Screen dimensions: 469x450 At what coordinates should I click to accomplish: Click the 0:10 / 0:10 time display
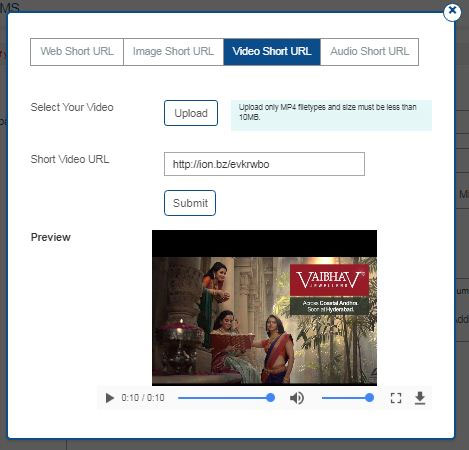pos(143,398)
